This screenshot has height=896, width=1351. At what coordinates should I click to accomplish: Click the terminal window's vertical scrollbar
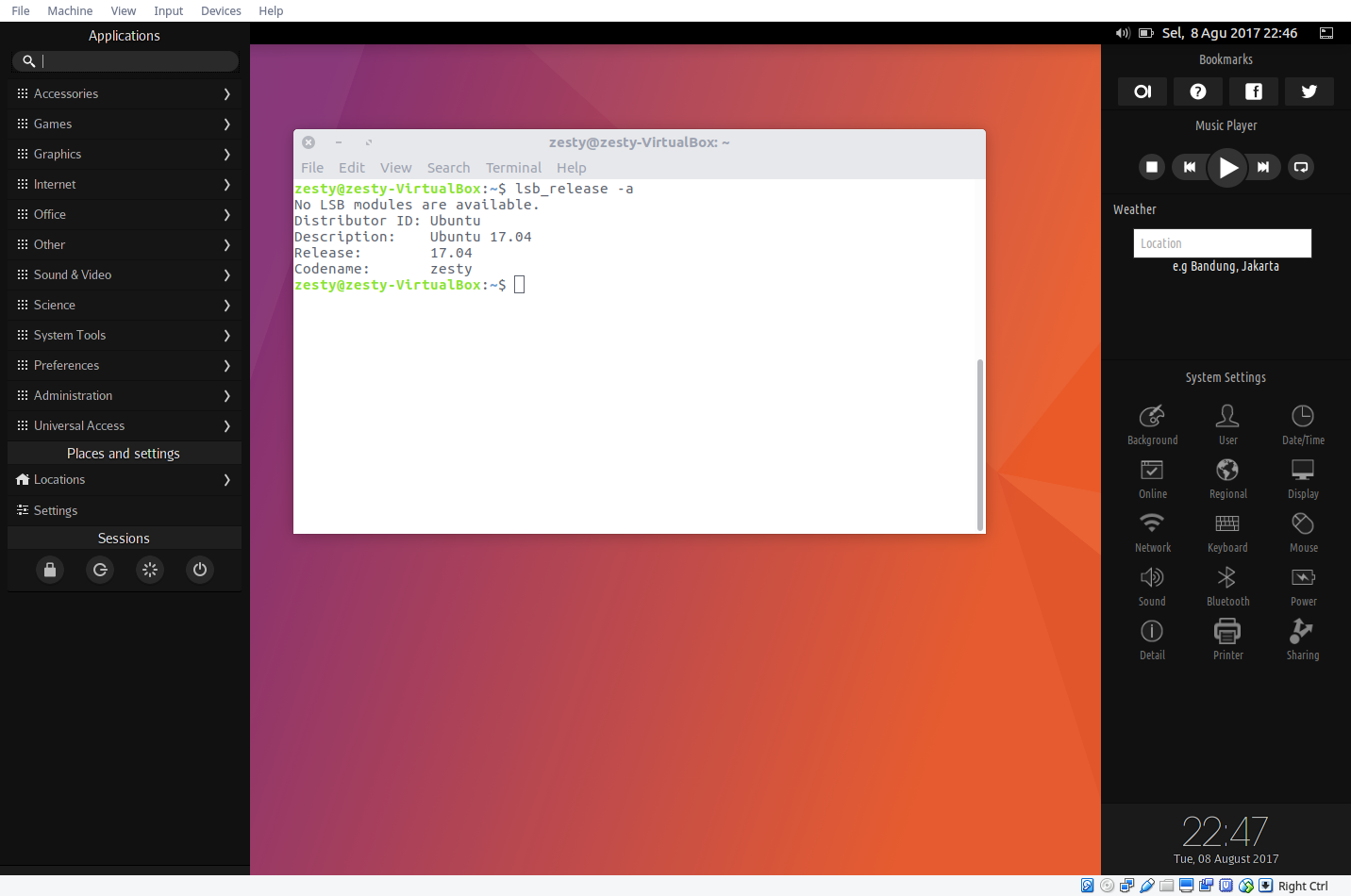click(x=980, y=444)
